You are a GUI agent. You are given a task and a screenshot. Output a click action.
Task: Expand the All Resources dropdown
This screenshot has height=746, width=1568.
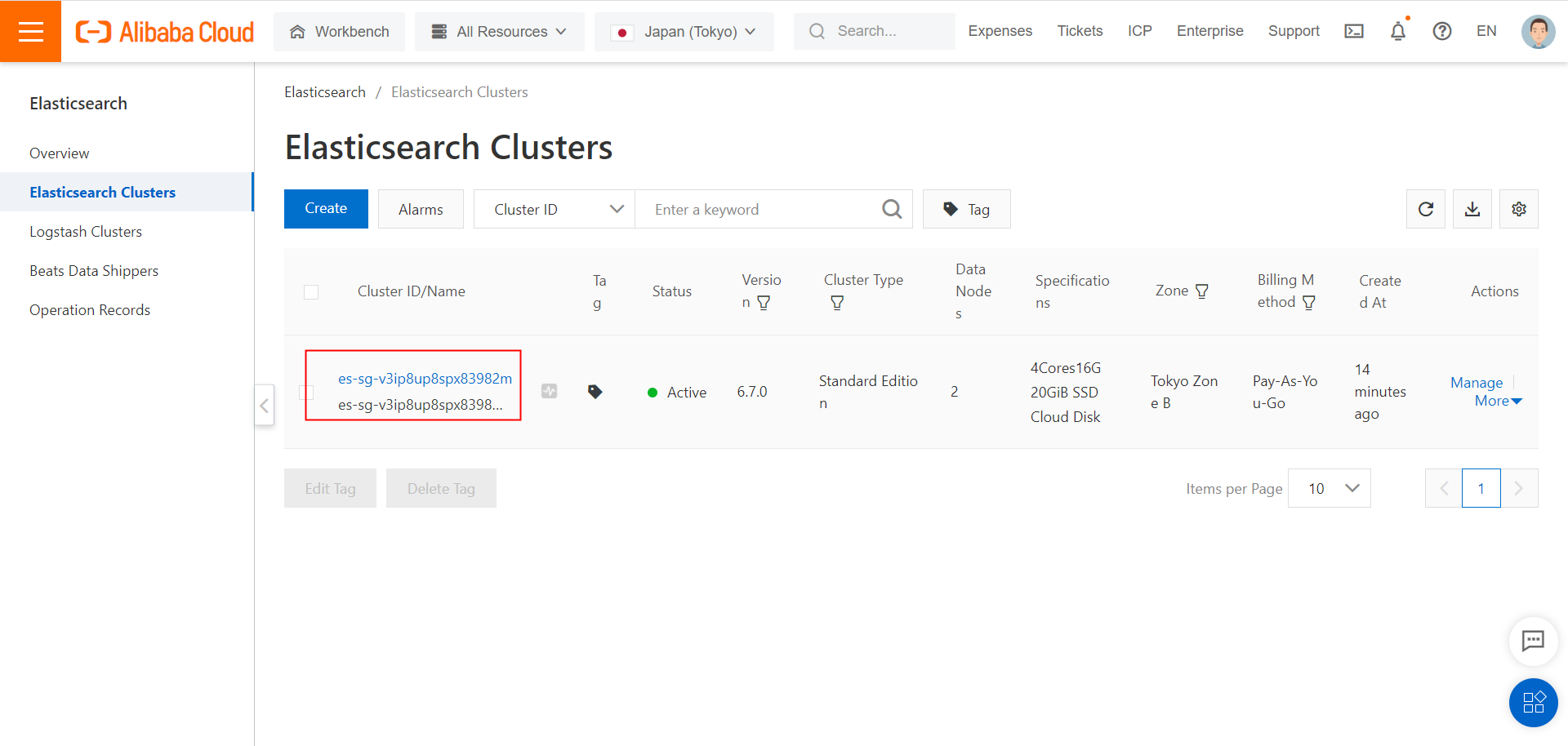(499, 32)
